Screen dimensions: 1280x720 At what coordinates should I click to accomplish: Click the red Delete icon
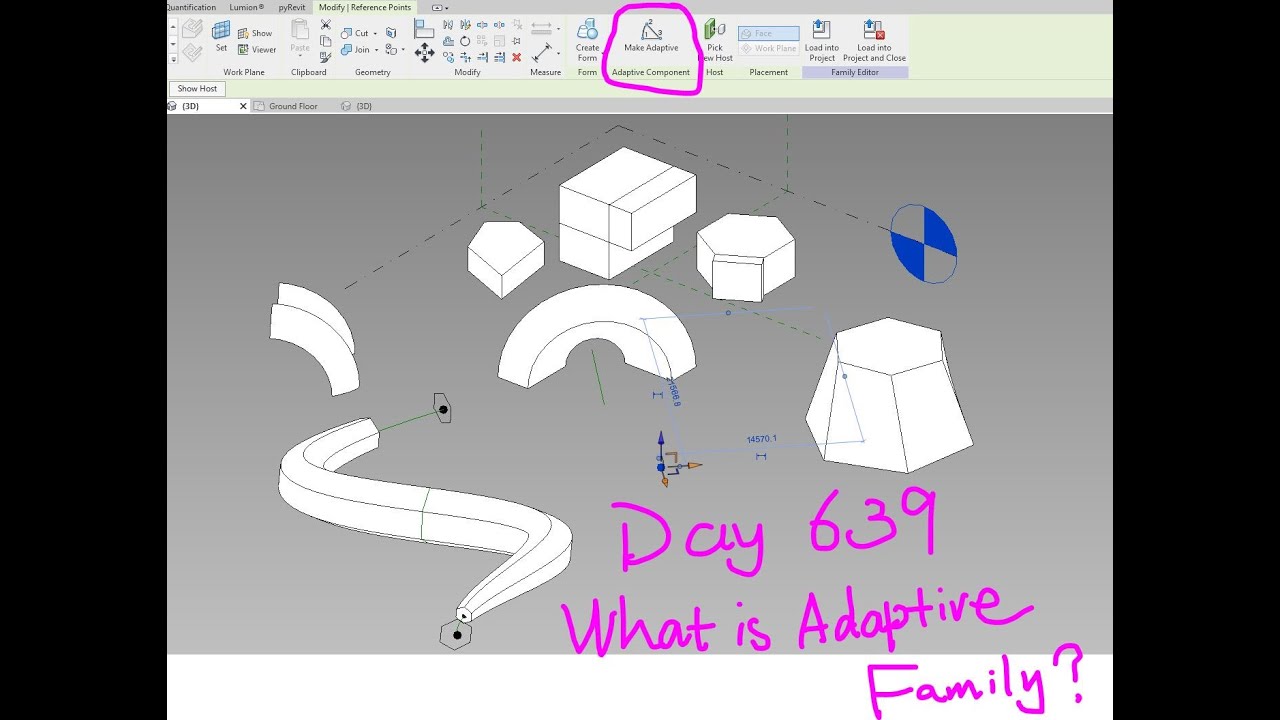click(516, 57)
